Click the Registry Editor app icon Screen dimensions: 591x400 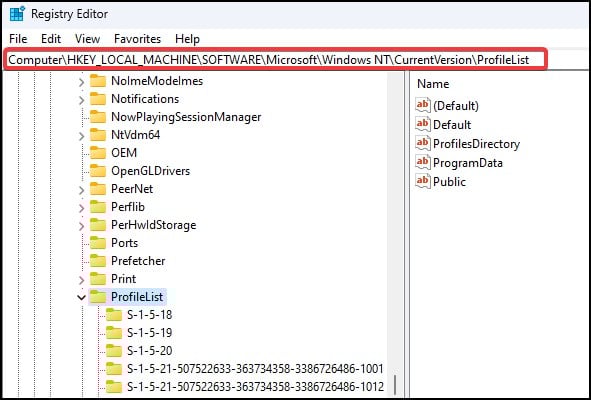click(x=17, y=14)
